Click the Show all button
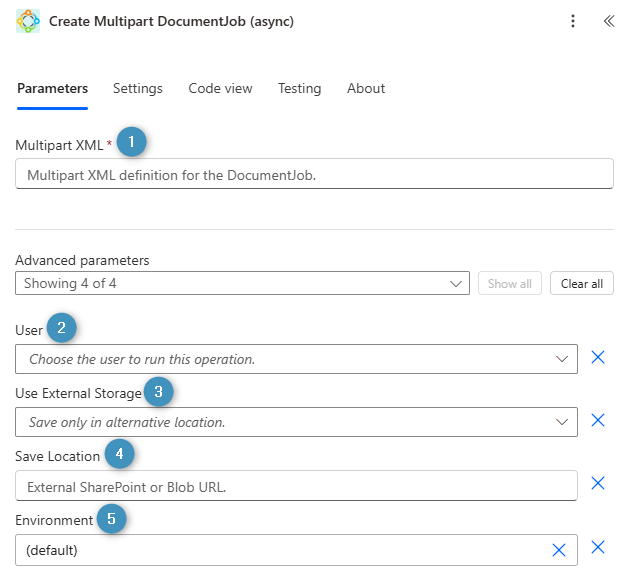This screenshot has height=574, width=622. (x=509, y=284)
